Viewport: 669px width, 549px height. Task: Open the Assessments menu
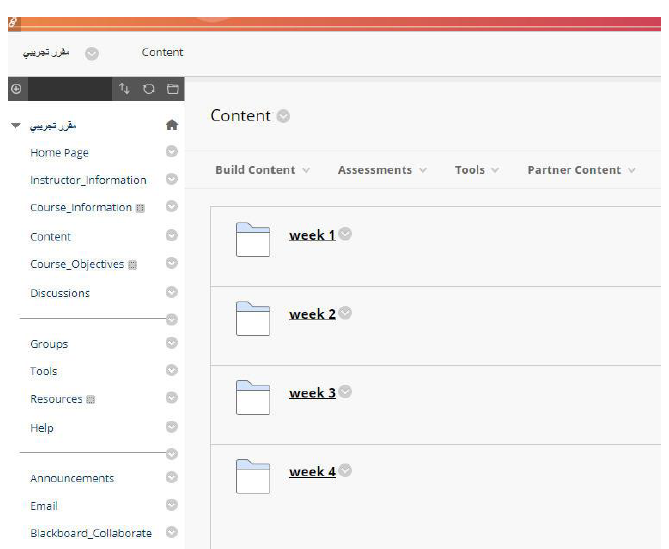click(x=382, y=170)
